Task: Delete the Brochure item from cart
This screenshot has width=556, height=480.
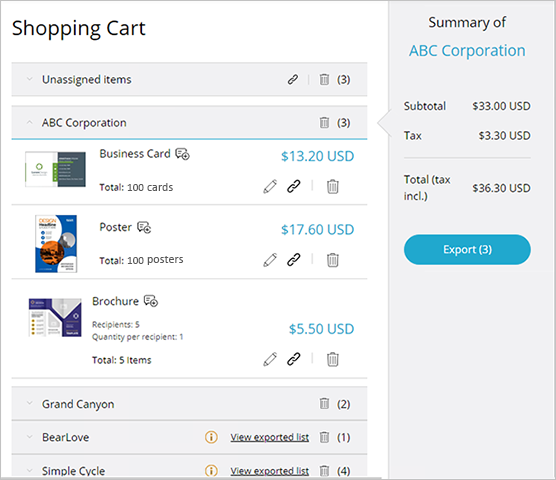Action: [333, 359]
